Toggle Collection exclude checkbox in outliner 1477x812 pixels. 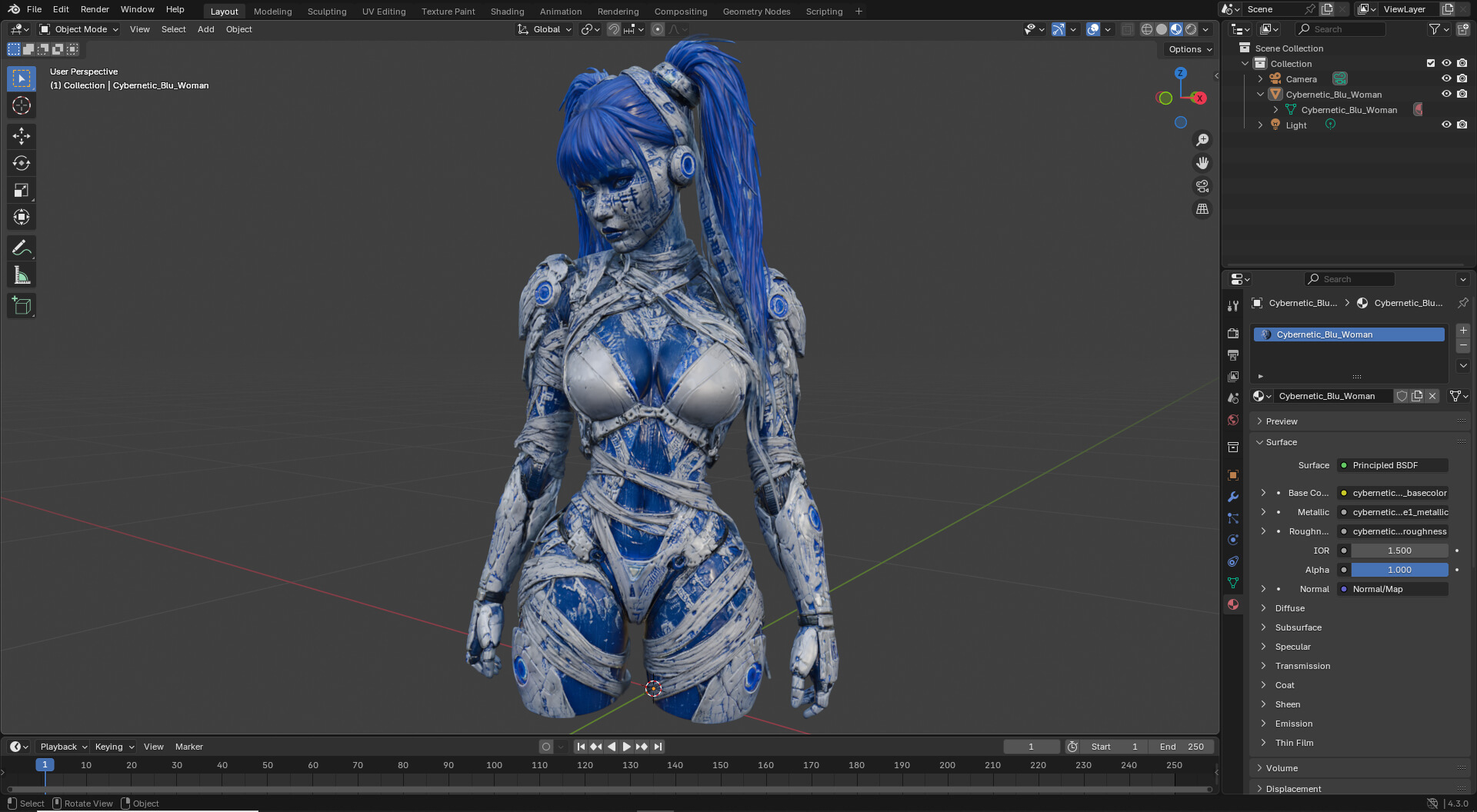tap(1431, 63)
